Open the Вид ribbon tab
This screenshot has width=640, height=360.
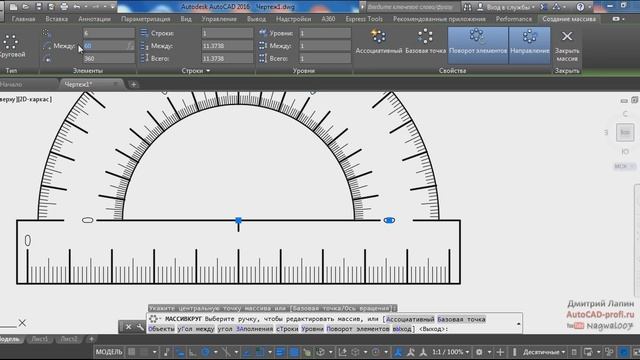(x=186, y=19)
